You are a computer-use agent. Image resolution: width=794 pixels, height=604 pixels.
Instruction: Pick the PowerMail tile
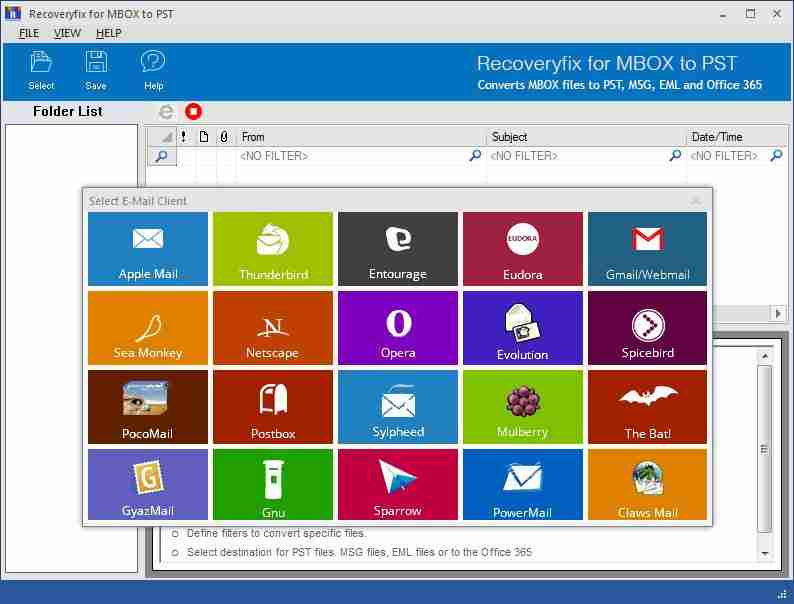point(523,485)
